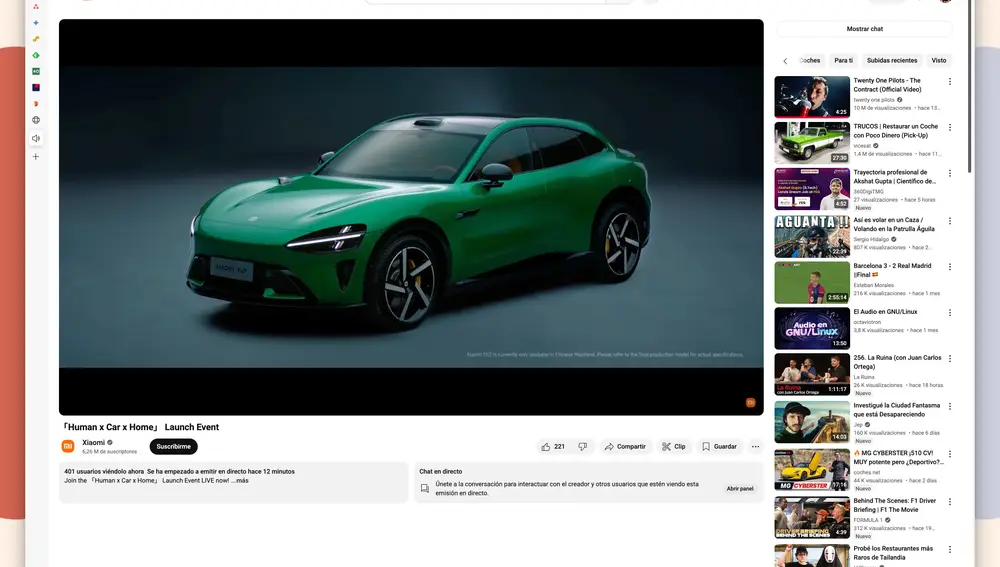
Task: Open options menu for TRUCOS Restaurar video
Action: [950, 128]
